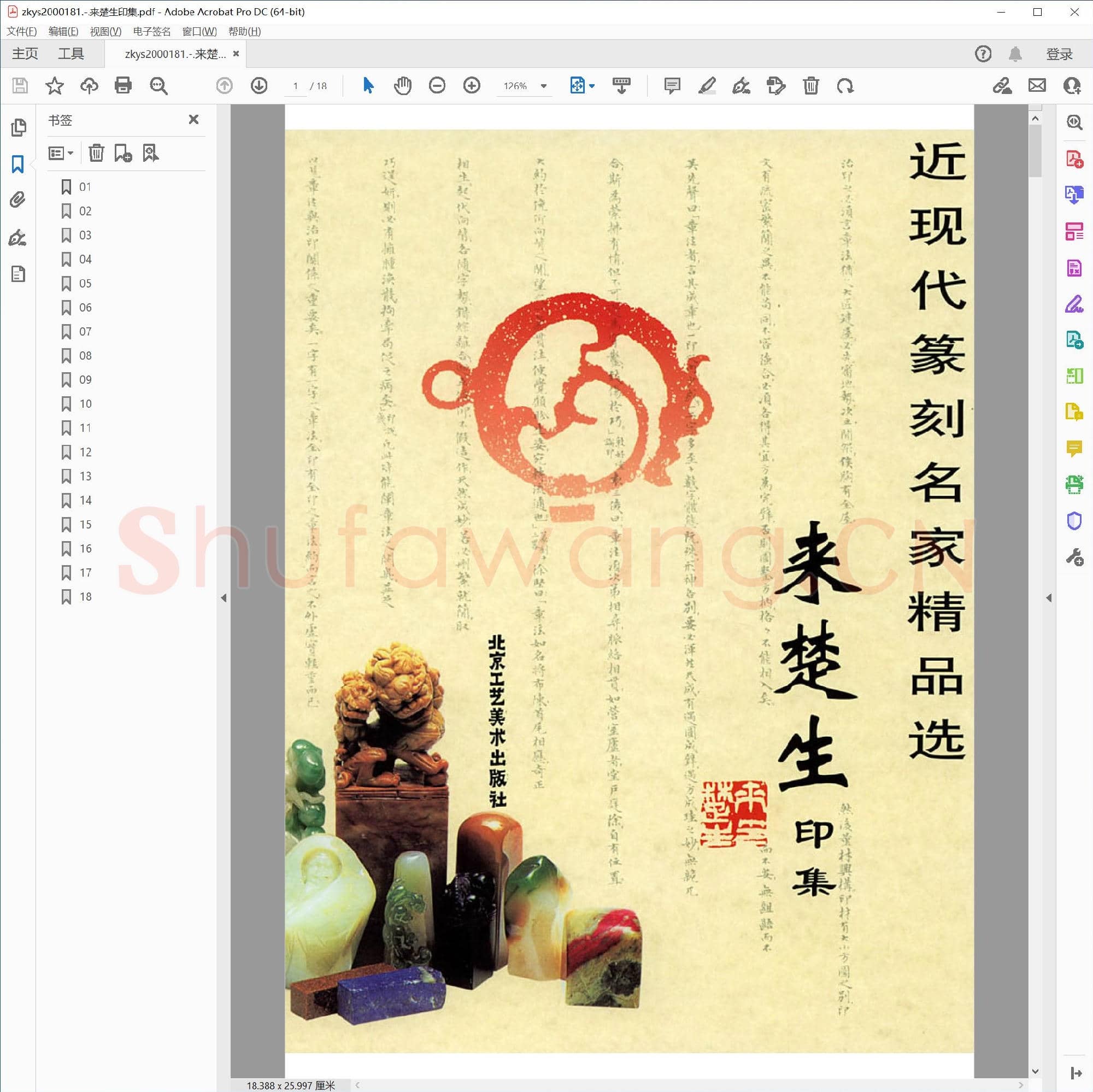Select the highlight text pen tool
This screenshot has width=1093, height=1092.
(707, 86)
